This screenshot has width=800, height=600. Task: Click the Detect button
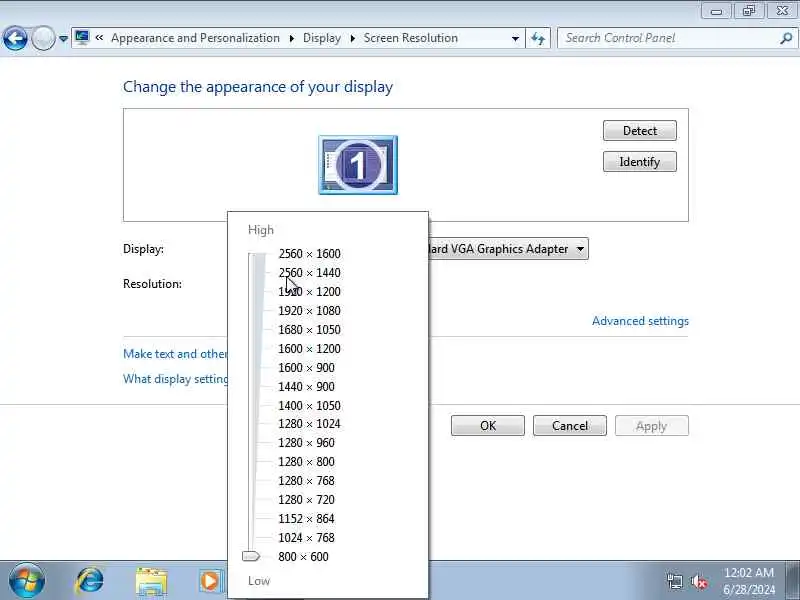coord(640,131)
